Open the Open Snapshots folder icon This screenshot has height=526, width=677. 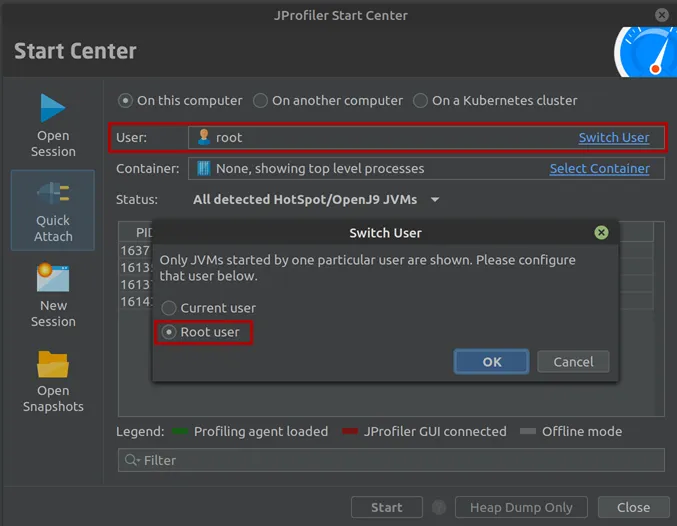point(53,364)
